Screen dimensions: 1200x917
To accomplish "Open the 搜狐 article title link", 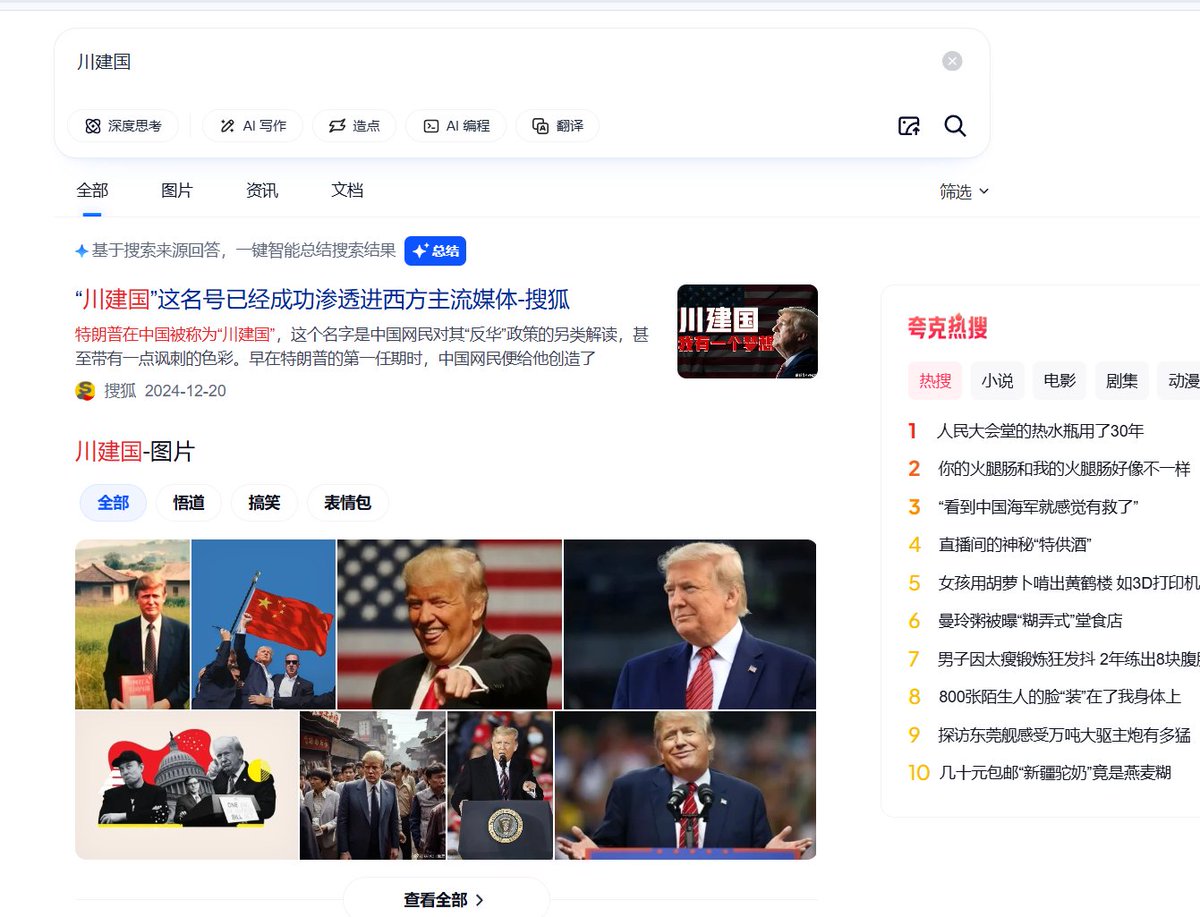I will click(323, 299).
